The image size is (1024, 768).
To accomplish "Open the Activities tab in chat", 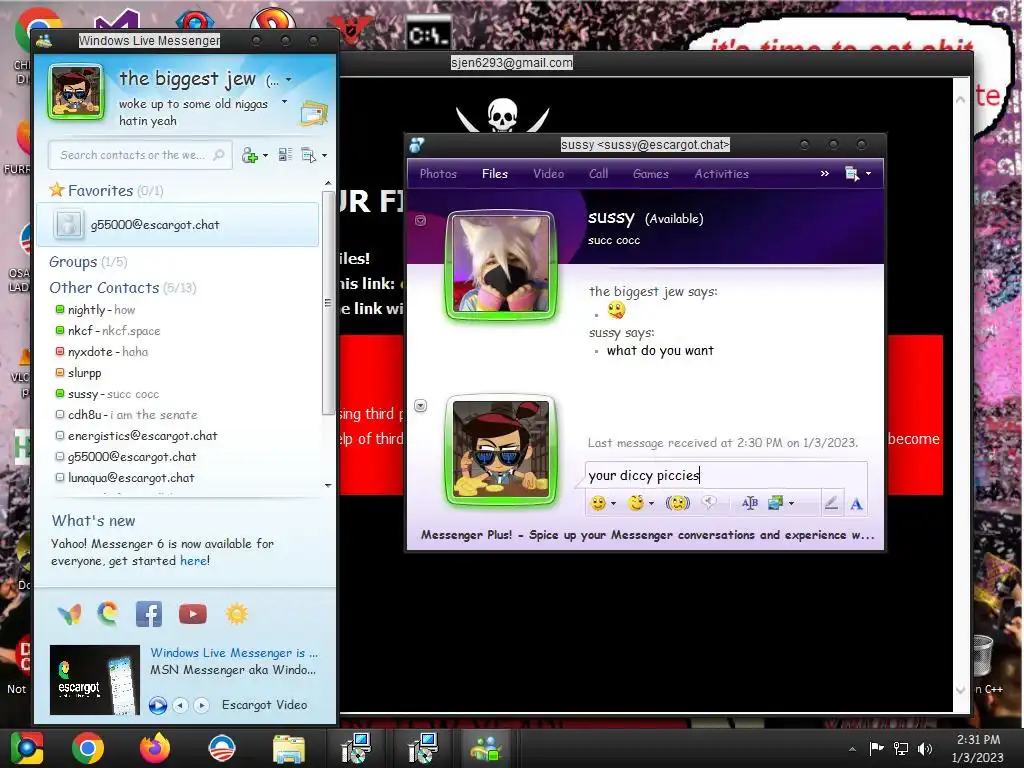I will coord(721,174).
